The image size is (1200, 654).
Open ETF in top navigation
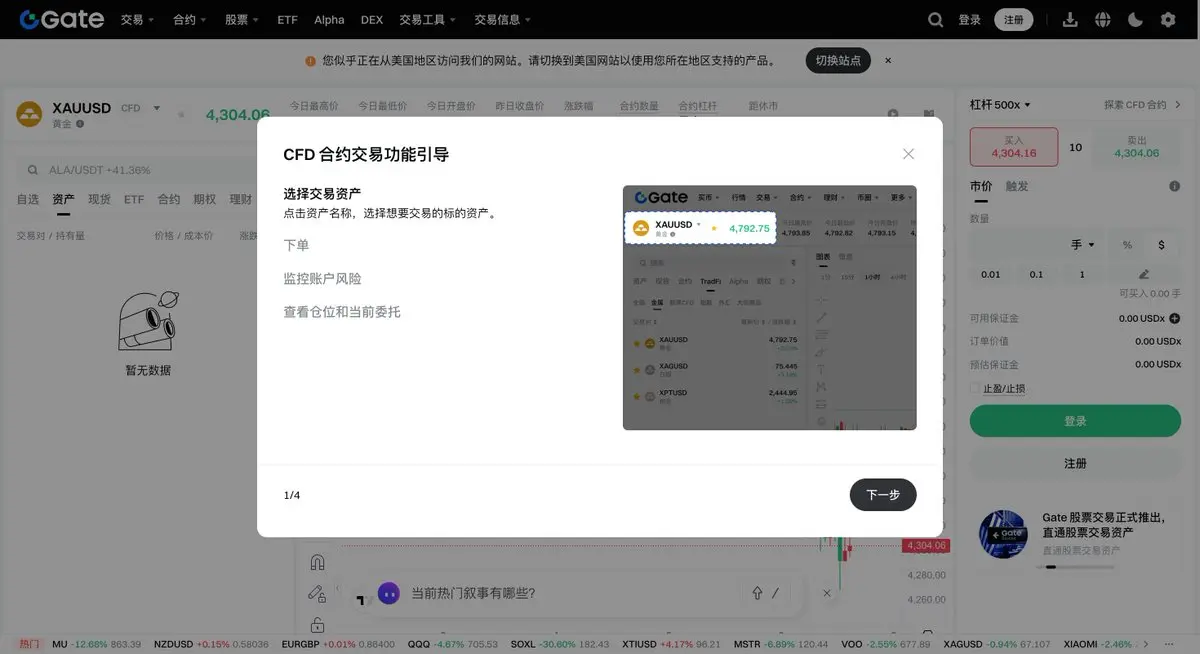287,19
